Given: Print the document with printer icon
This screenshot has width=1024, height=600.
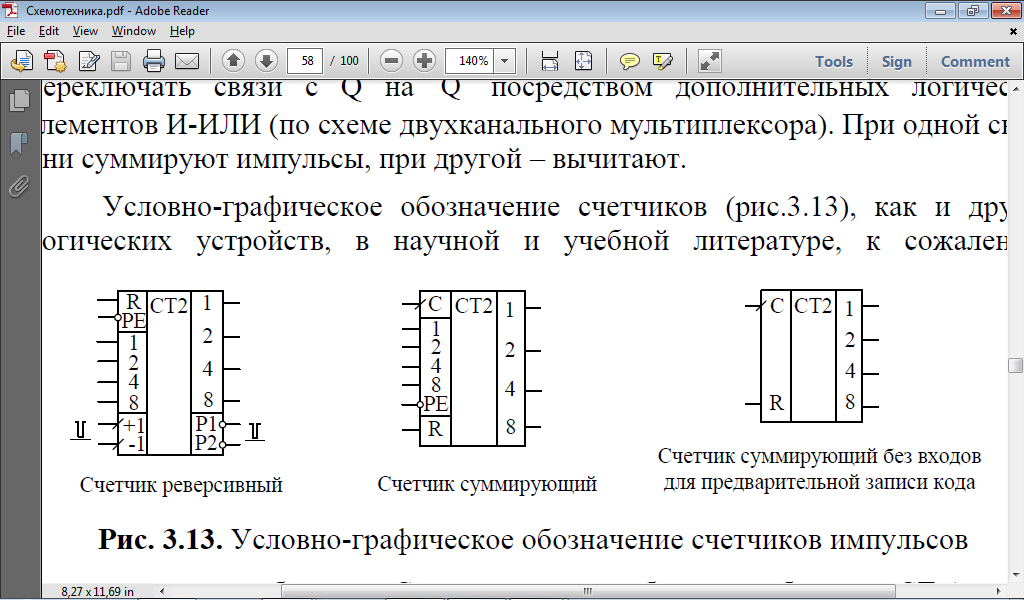Looking at the screenshot, I should (x=153, y=61).
